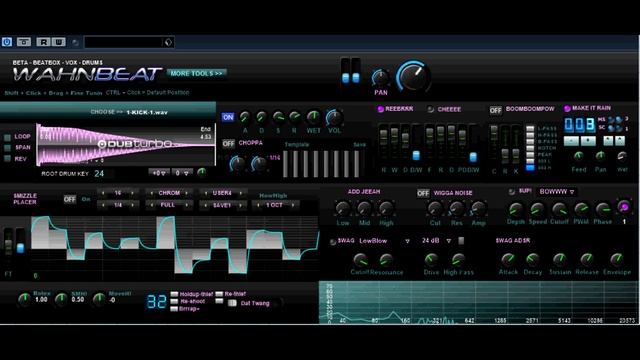Toggle the MAKE IT RAIN purple LED
Screen dimensions: 640x360
[x=567, y=108]
